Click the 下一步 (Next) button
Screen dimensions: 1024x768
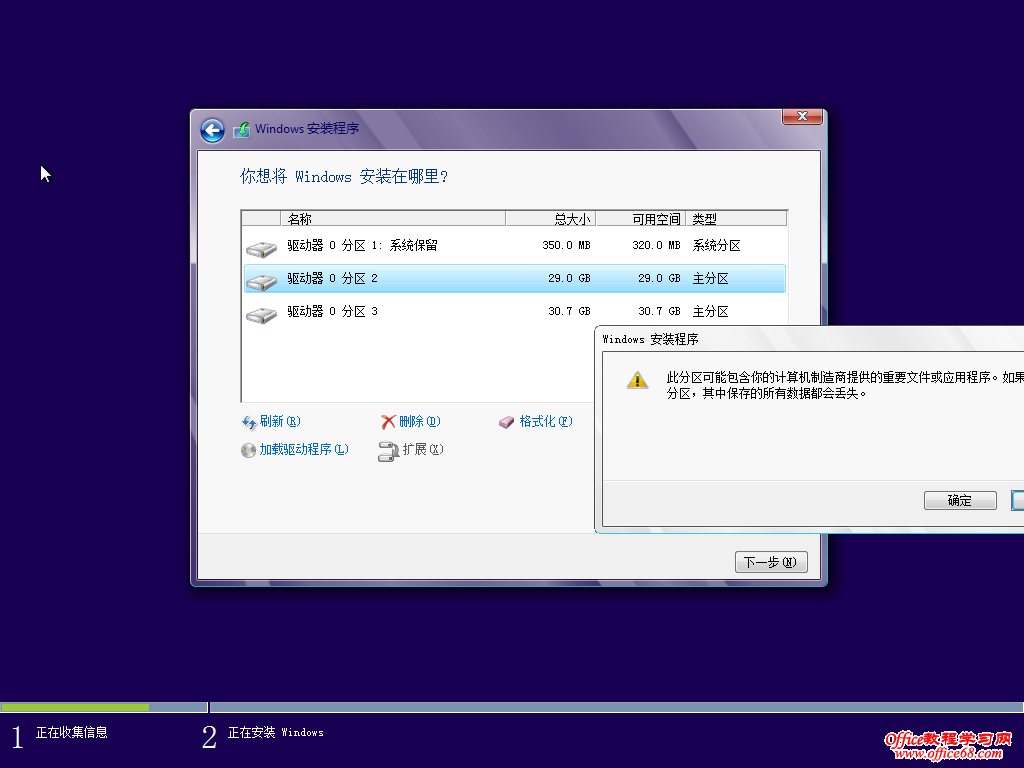[x=770, y=561]
